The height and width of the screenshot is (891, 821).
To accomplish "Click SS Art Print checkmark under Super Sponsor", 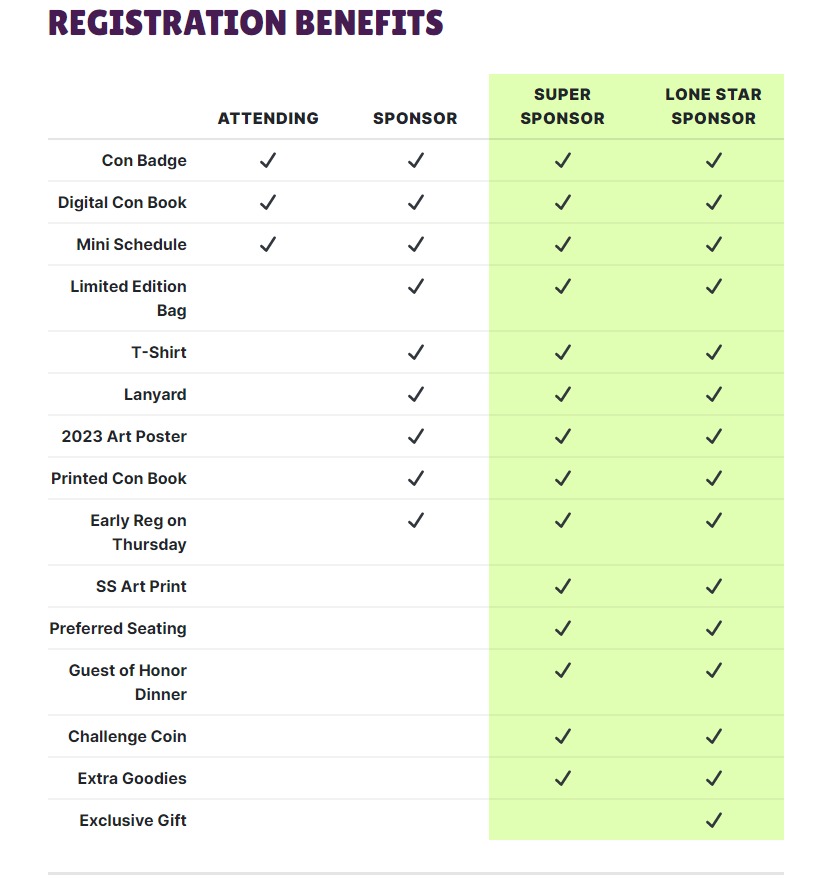I will click(563, 586).
